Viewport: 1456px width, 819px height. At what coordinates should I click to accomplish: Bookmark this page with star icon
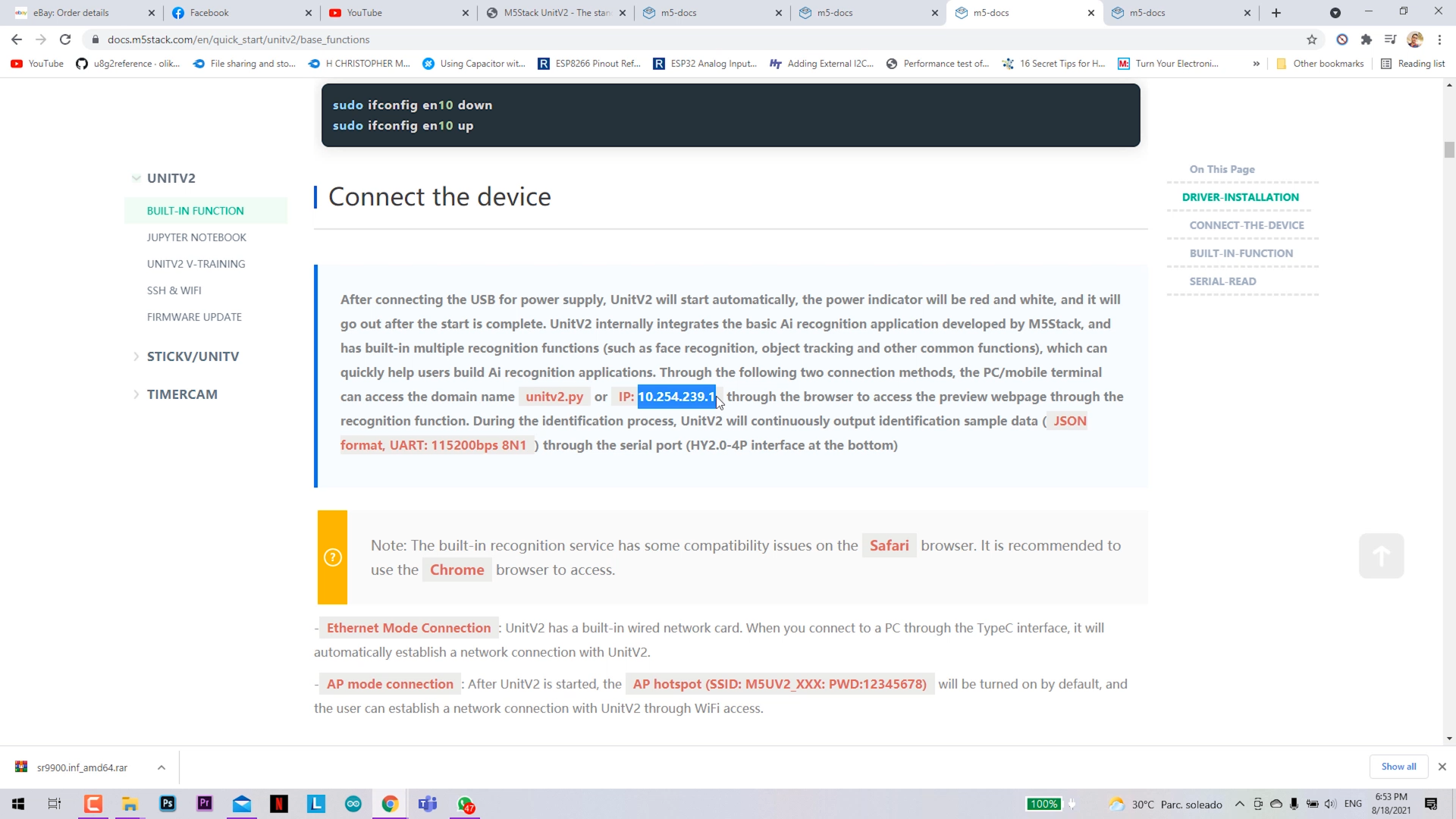click(x=1312, y=39)
